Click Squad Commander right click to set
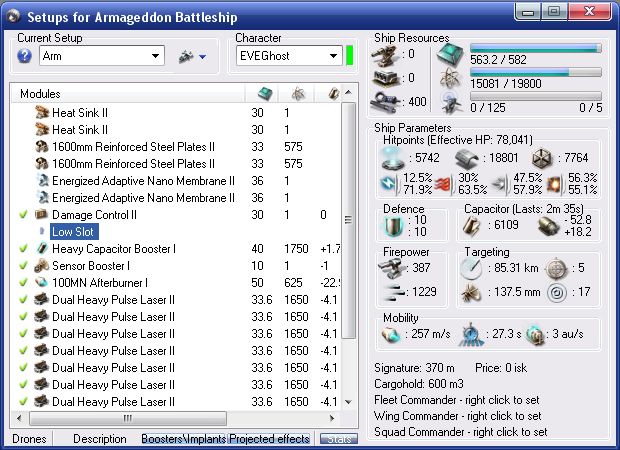This screenshot has width=620, height=450. [461, 432]
